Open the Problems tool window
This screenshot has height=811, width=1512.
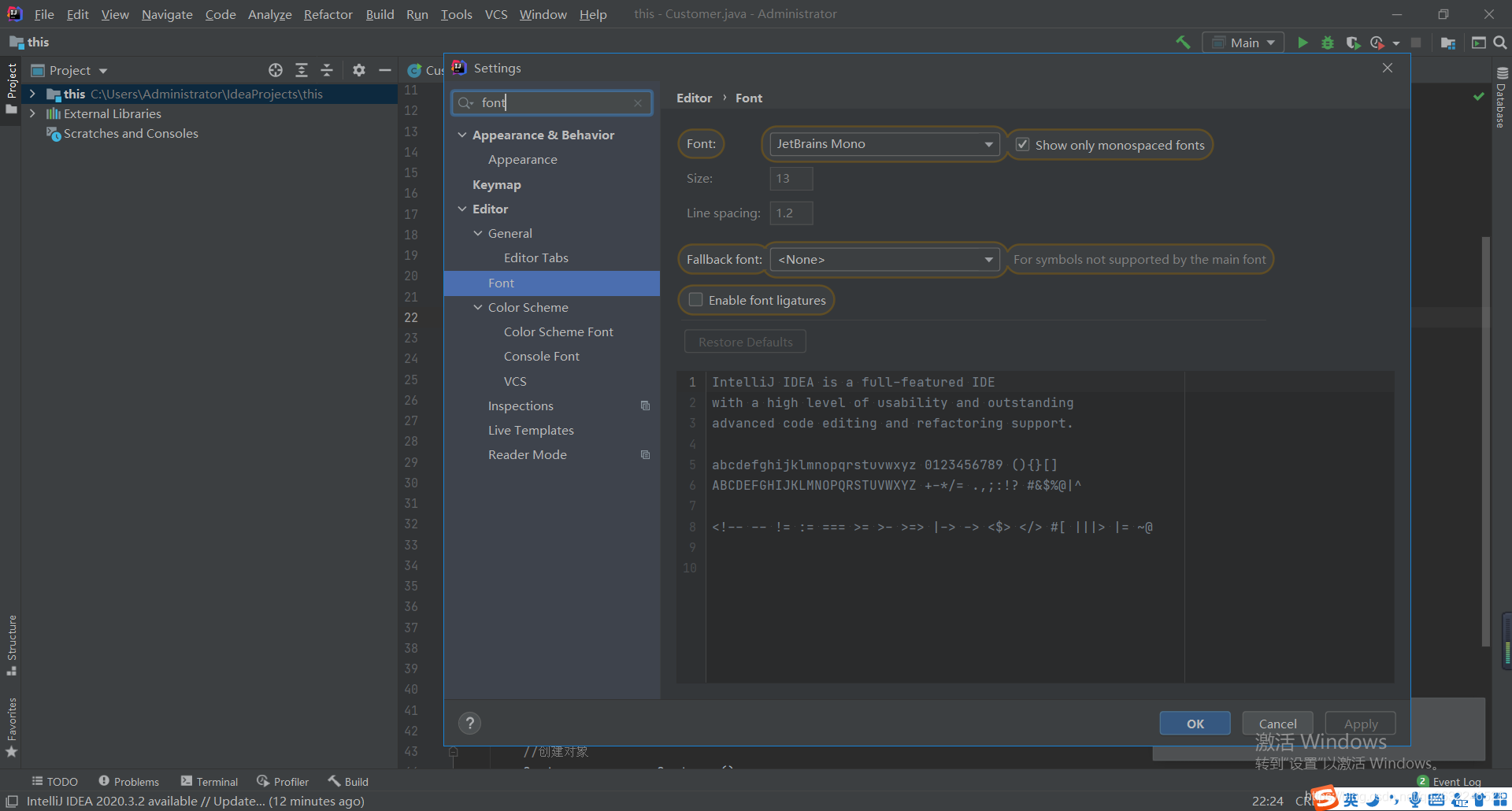point(128,781)
